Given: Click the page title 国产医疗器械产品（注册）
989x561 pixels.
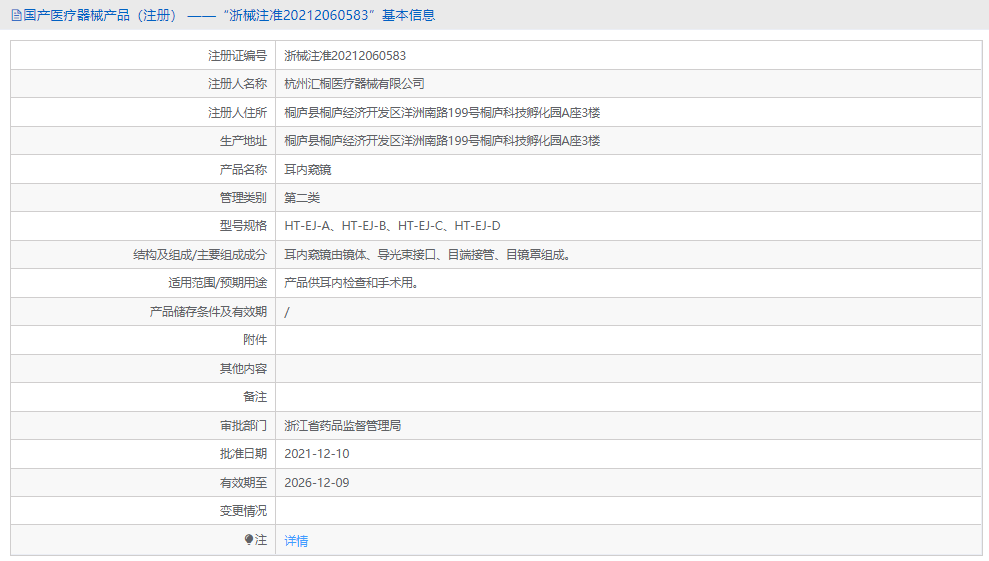Looking at the screenshot, I should [x=101, y=15].
